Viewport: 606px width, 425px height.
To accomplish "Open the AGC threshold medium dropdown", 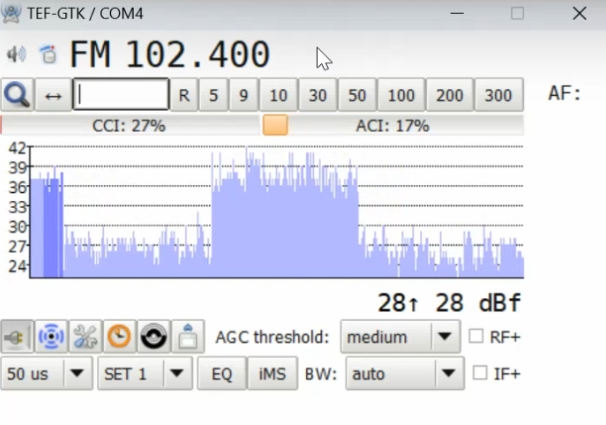I will [x=400, y=337].
